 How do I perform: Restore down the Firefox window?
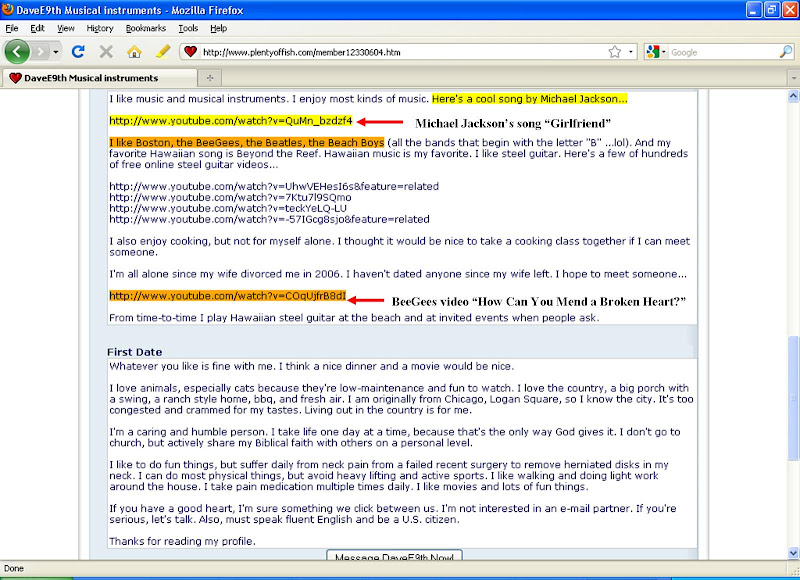(x=771, y=10)
